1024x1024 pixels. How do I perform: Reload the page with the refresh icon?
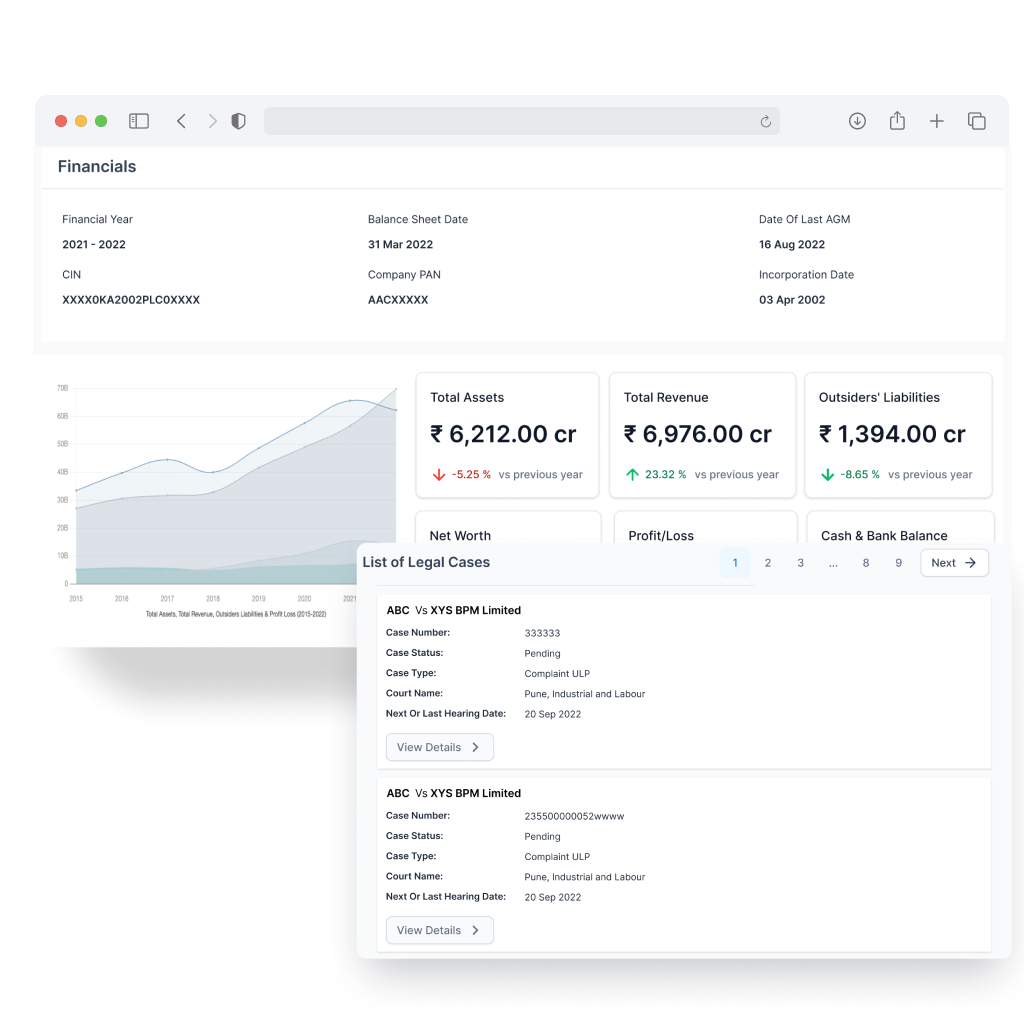click(765, 122)
